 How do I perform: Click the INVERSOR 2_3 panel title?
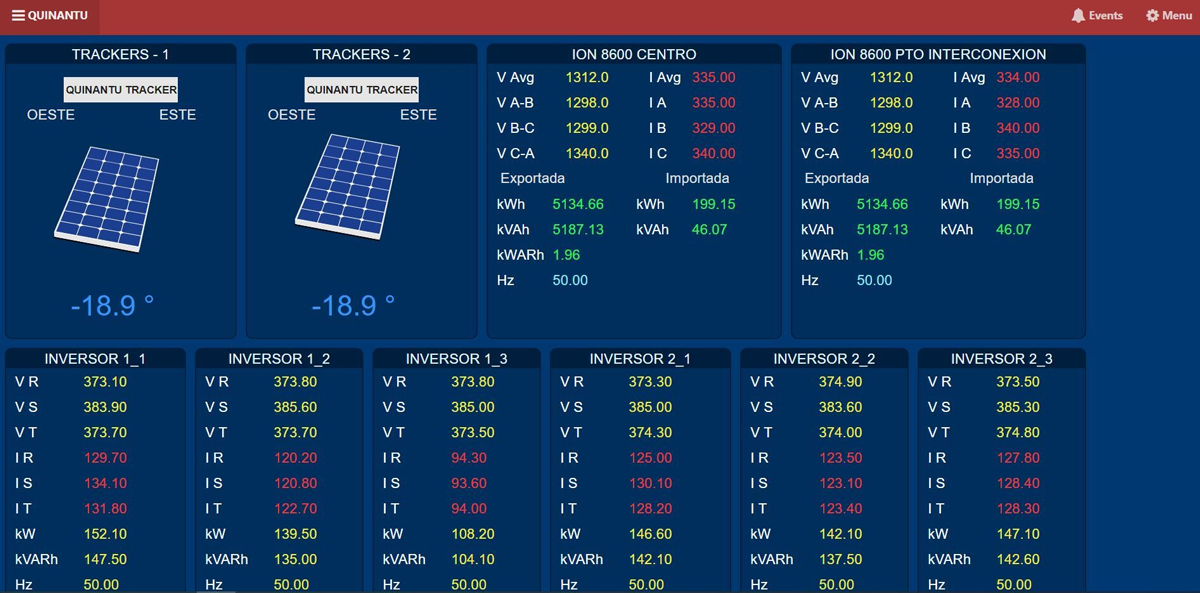point(1001,358)
